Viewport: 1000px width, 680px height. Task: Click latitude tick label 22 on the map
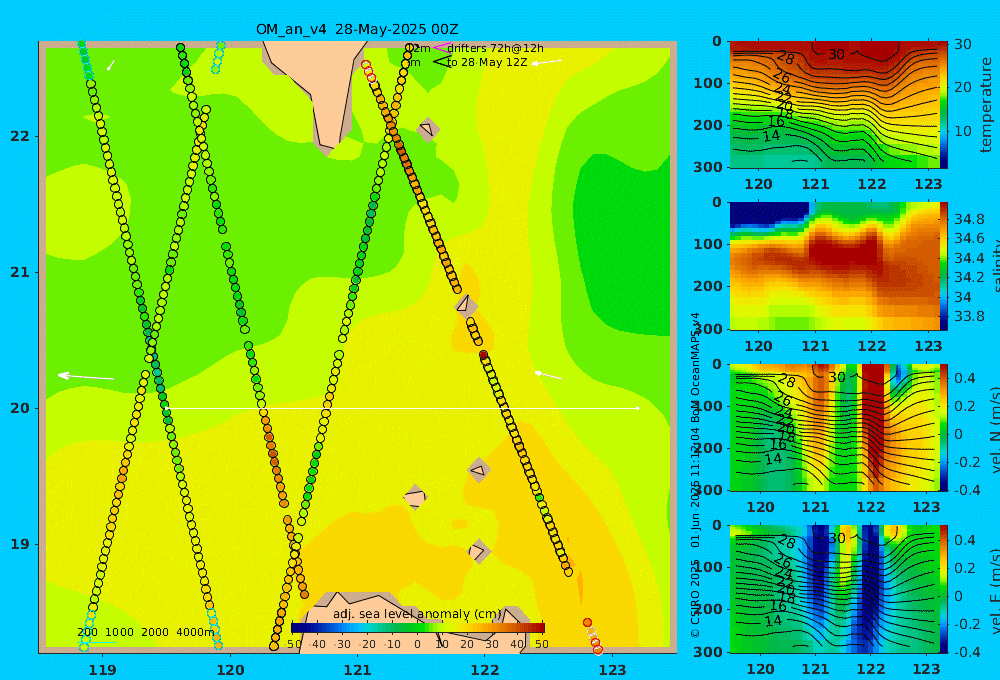(20, 136)
